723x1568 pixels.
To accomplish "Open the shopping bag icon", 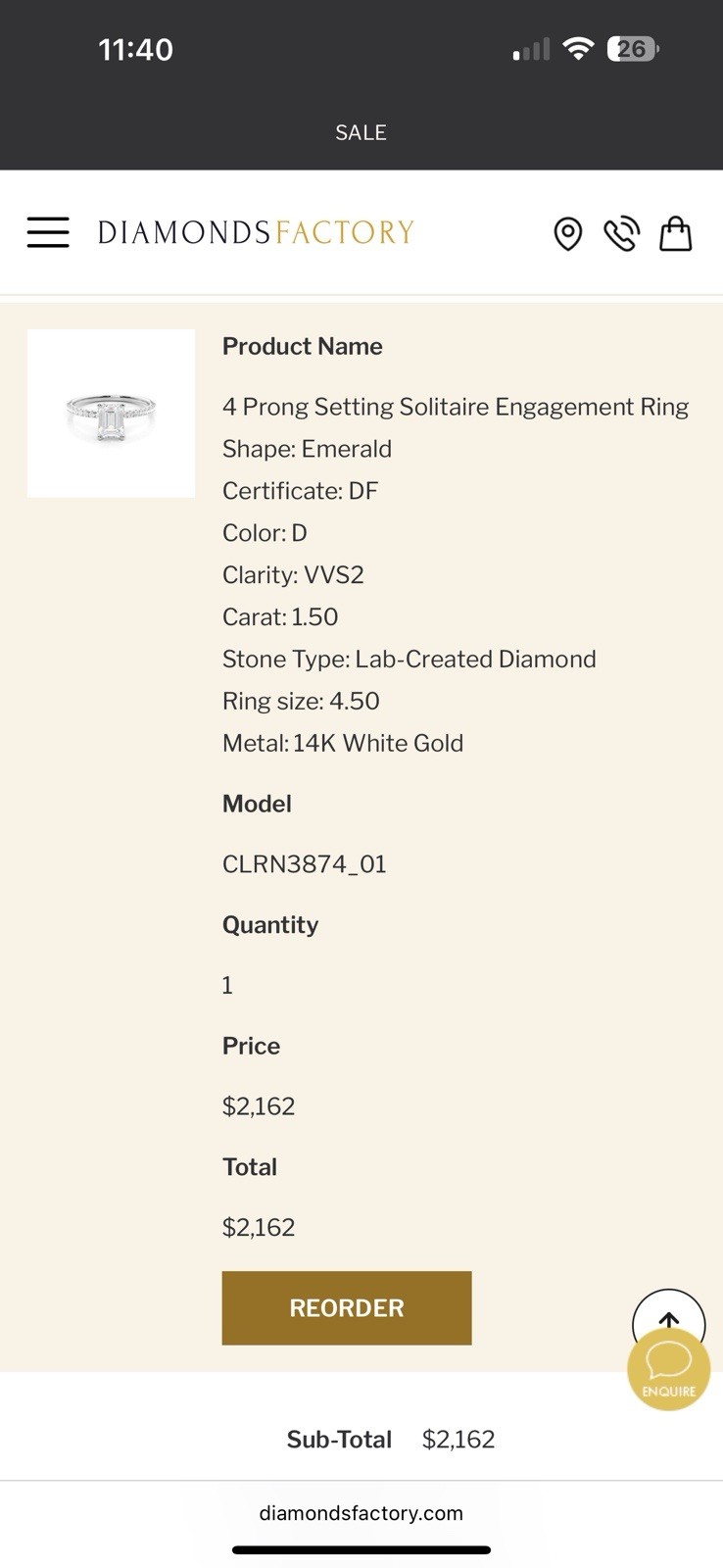I will [x=675, y=233].
